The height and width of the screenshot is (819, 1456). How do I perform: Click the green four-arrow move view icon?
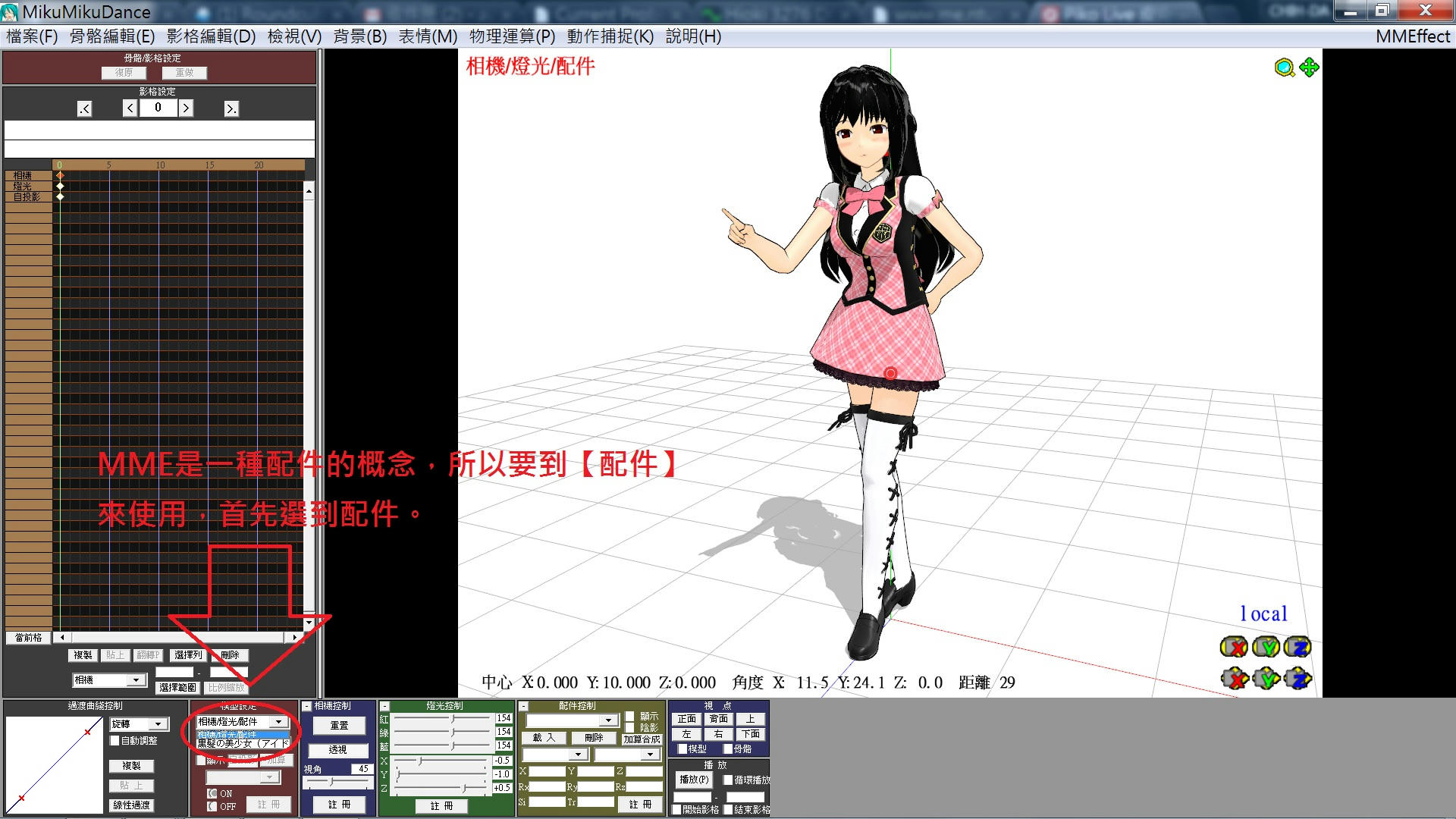tap(1309, 67)
